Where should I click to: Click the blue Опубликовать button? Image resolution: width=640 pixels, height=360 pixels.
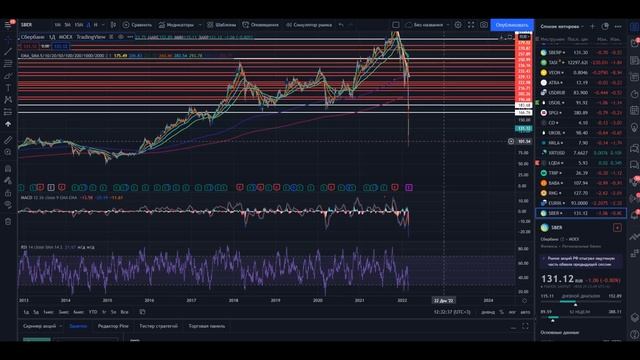512,25
